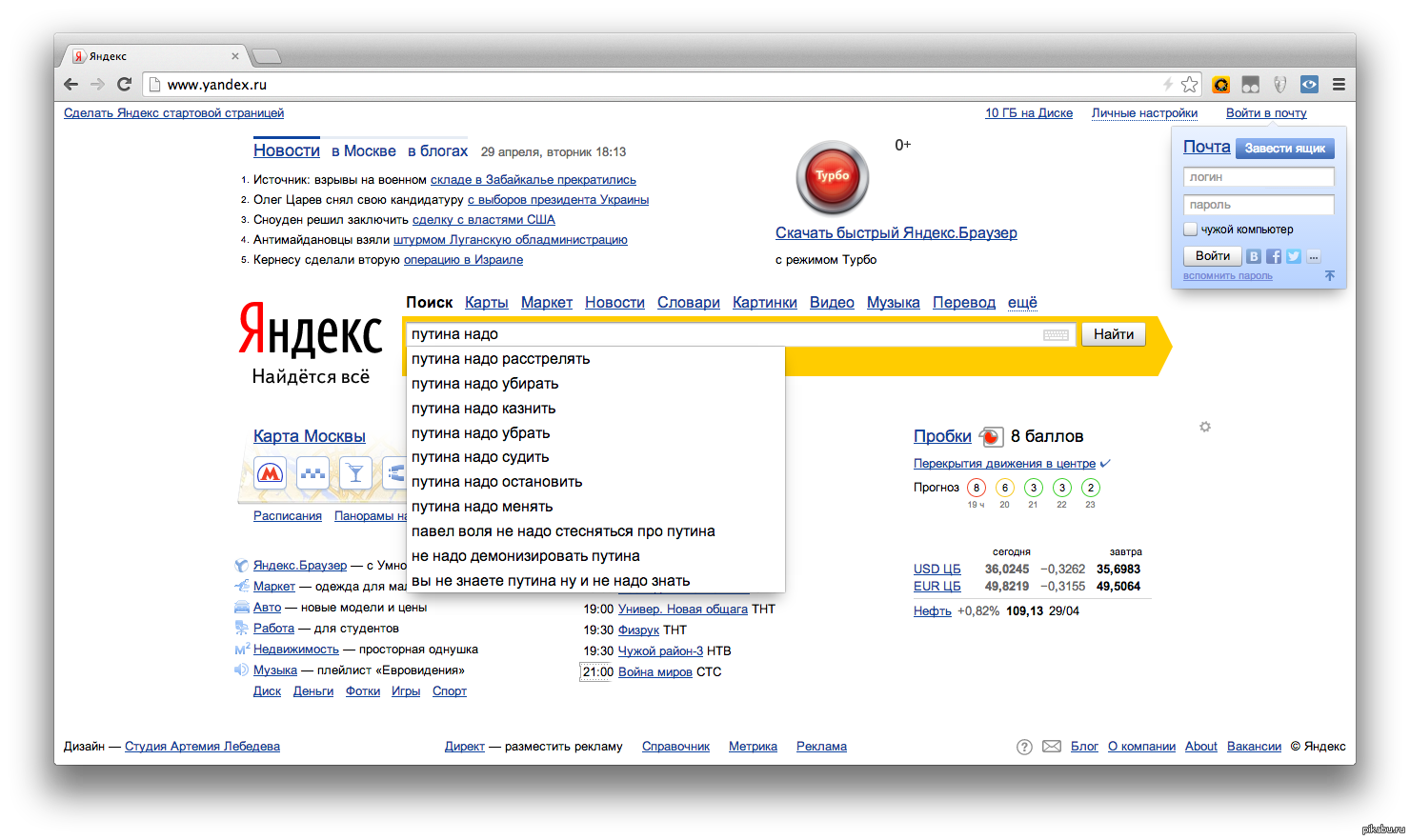Click the forecast circle for 23
This screenshot has height=840, width=1410.
tap(1091, 487)
